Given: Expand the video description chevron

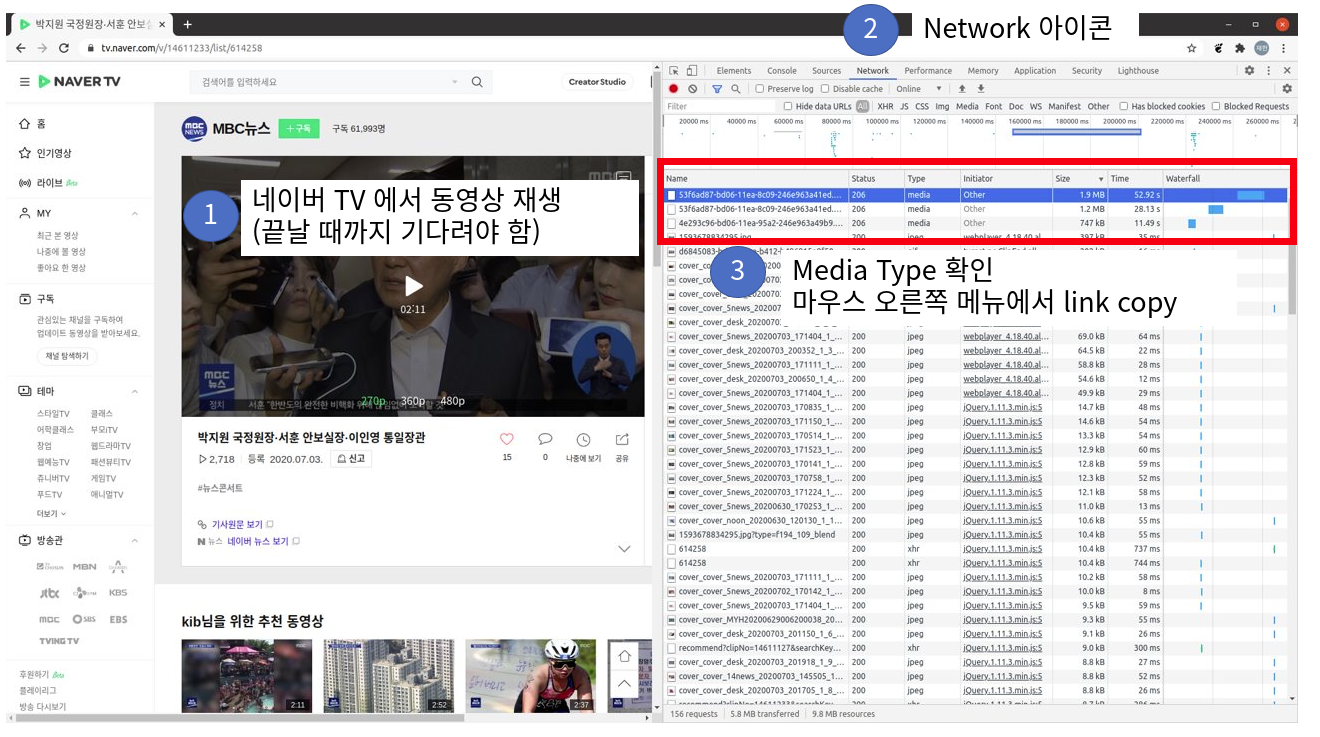Looking at the screenshot, I should (x=624, y=549).
